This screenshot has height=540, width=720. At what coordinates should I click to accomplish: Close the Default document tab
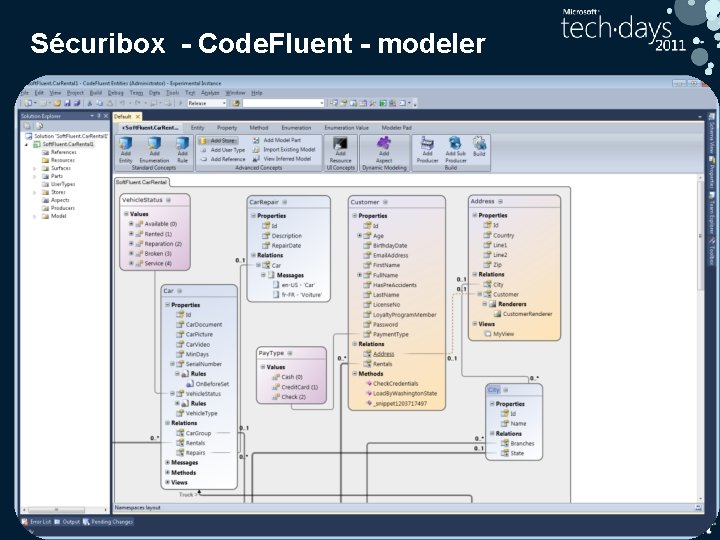click(x=137, y=117)
